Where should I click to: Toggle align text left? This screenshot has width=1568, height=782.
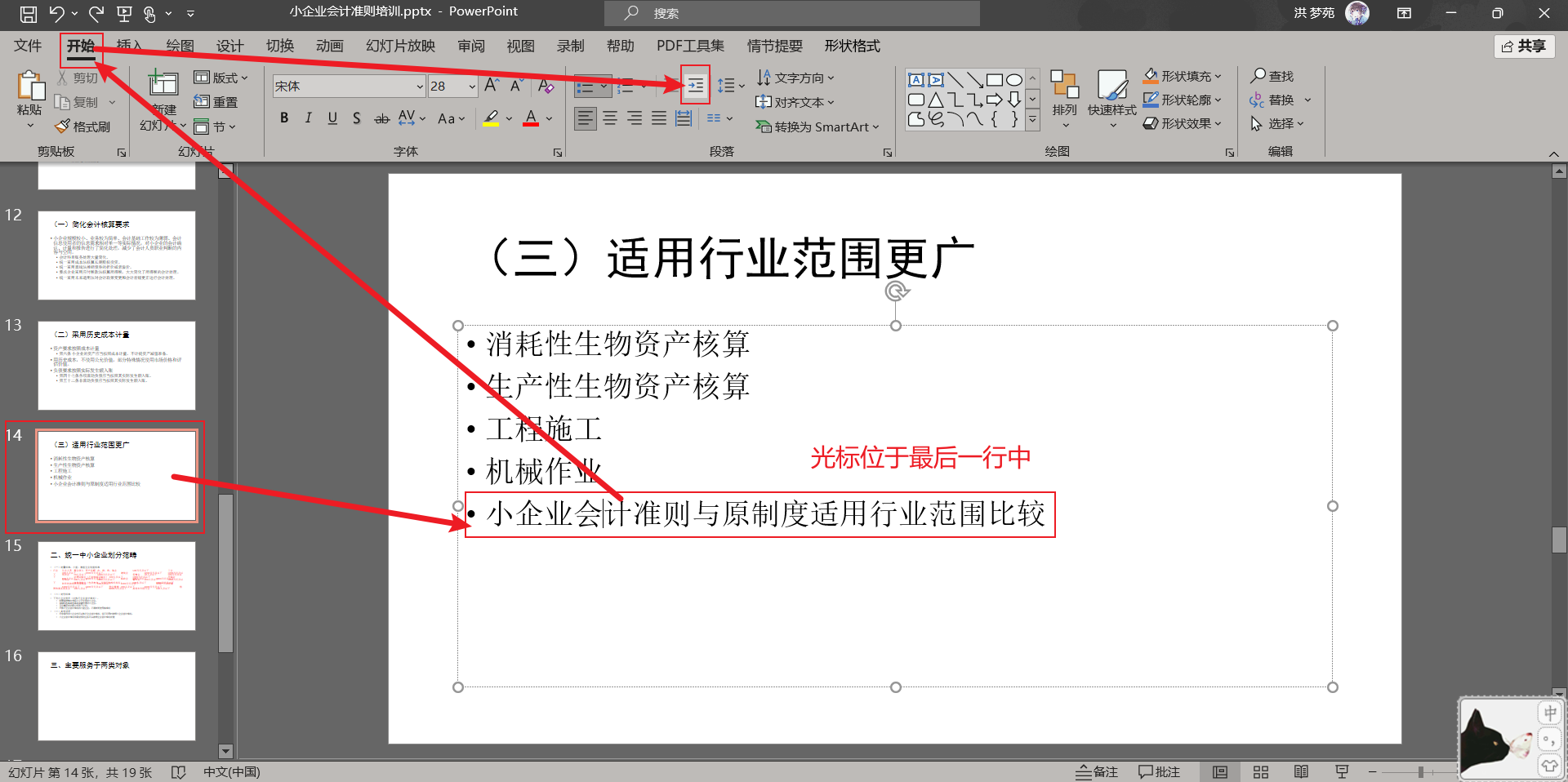[585, 118]
